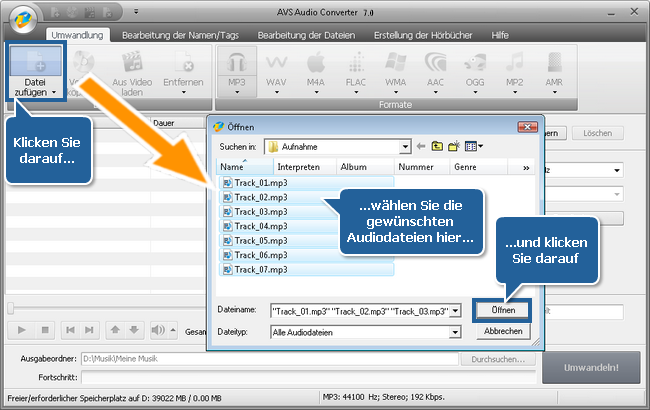Close the Öffnen dialog
Image resolution: width=650 pixels, height=410 pixels.
[527, 127]
